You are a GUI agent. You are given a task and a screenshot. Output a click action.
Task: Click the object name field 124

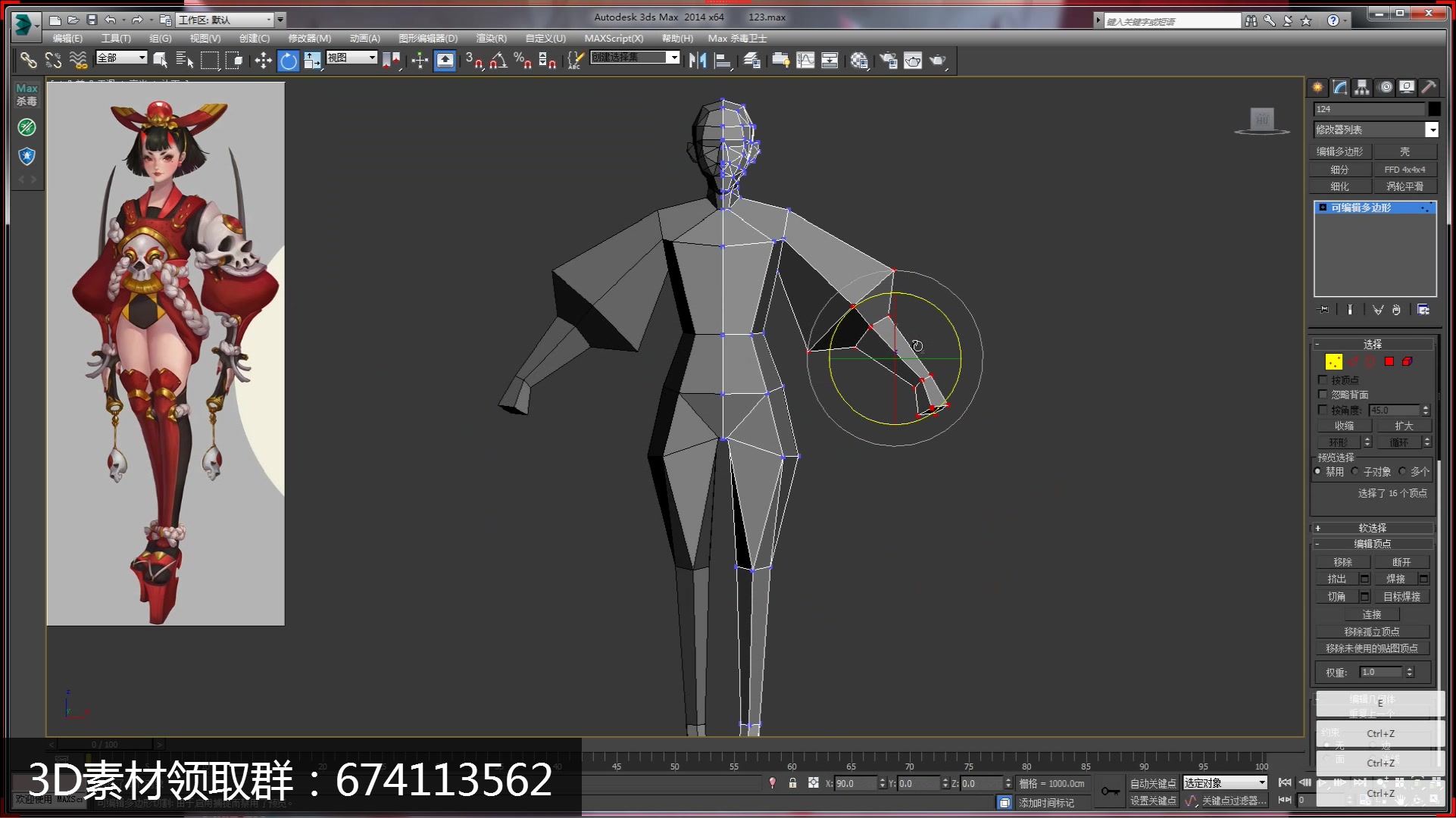[x=1369, y=109]
